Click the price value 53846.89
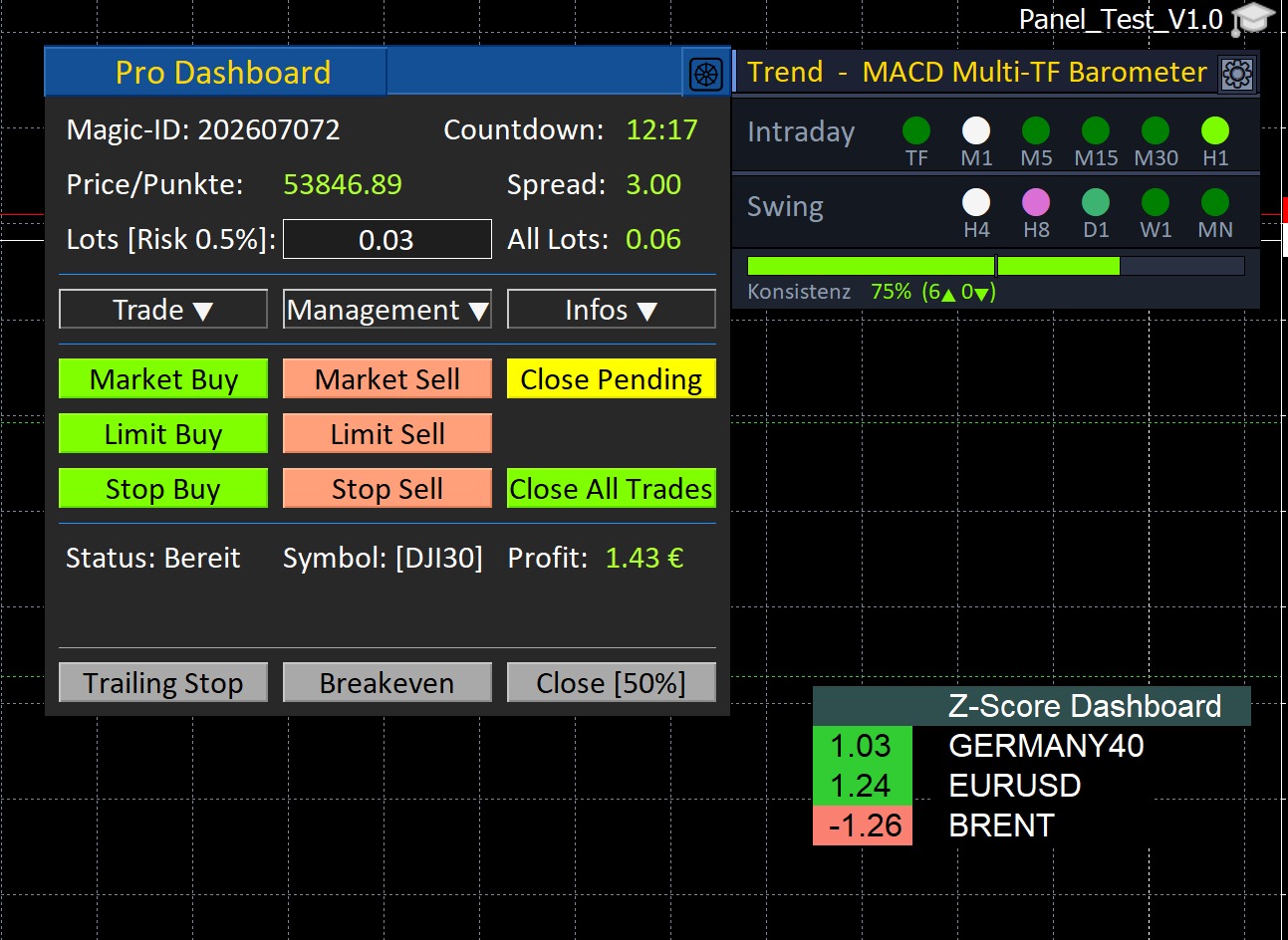This screenshot has width=1288, height=940. click(x=343, y=184)
